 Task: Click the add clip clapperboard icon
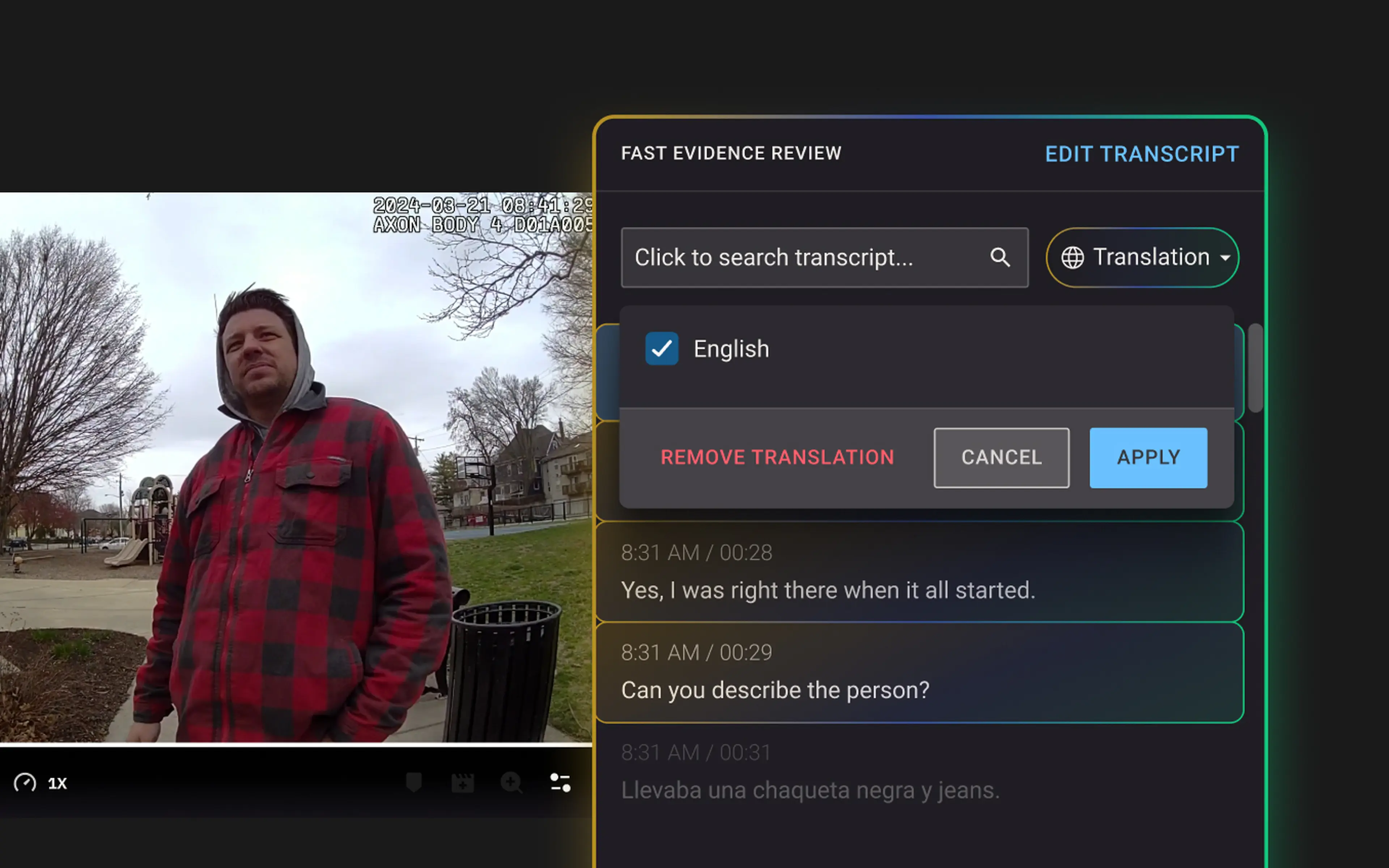pyautogui.click(x=462, y=782)
